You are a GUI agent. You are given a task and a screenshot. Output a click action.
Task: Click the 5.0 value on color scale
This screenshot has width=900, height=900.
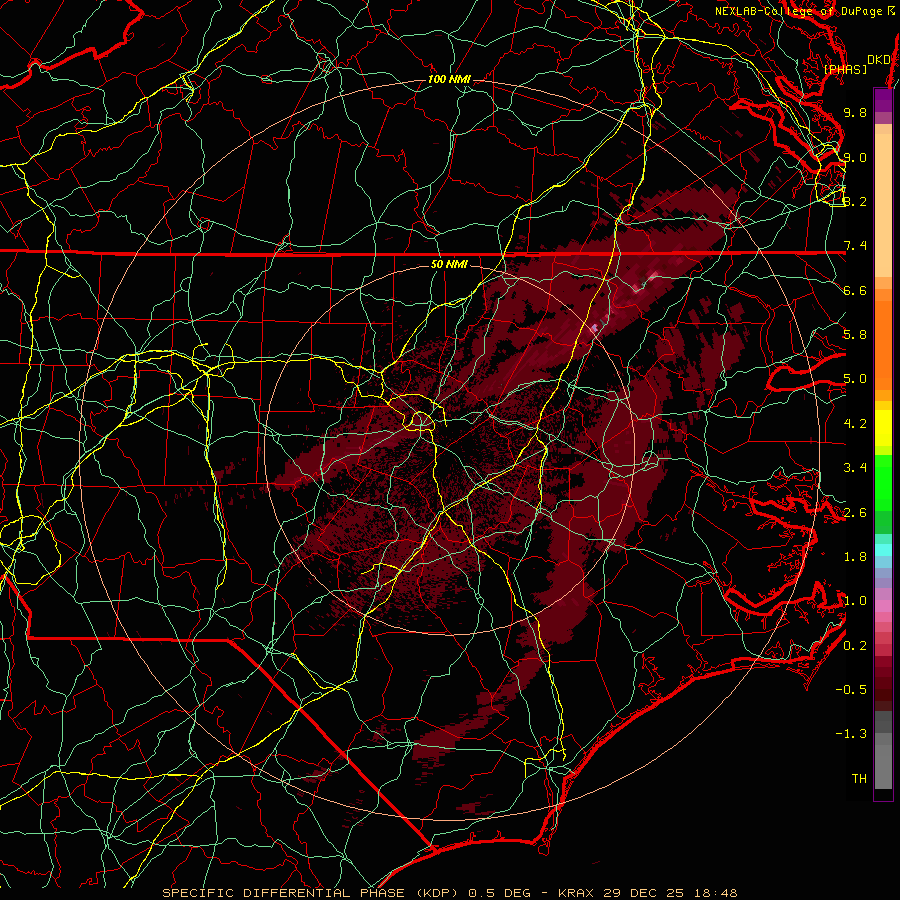coord(855,379)
